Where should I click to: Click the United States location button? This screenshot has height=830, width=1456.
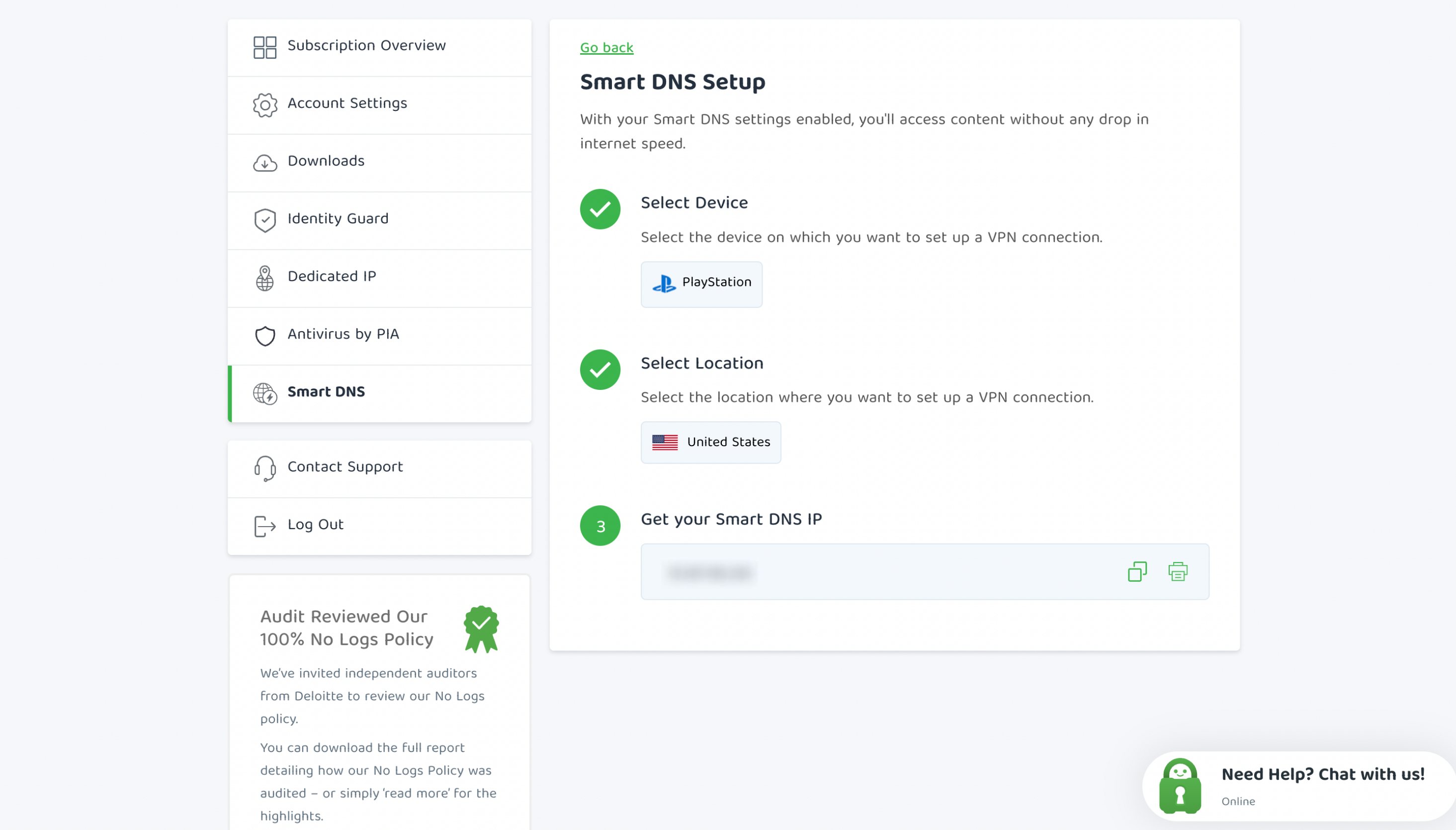[x=710, y=443]
